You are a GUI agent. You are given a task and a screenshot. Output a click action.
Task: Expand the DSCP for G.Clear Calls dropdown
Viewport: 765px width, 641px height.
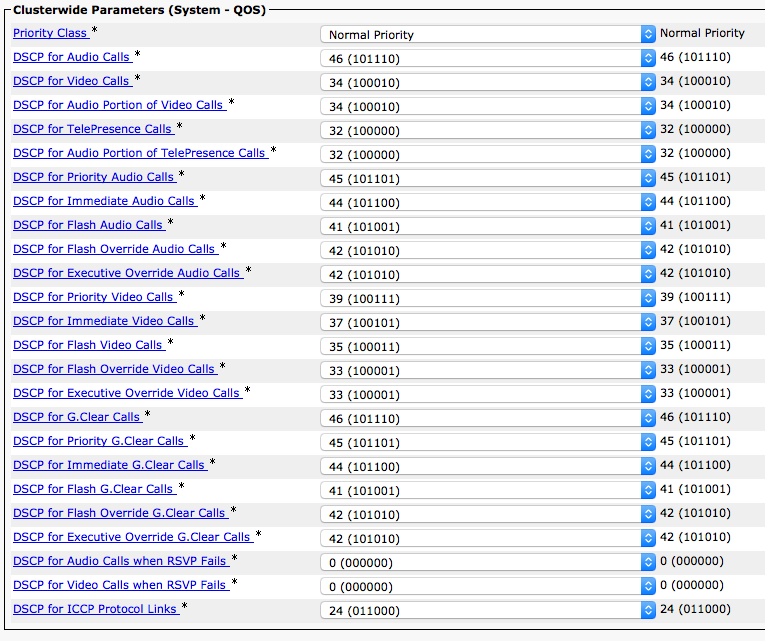pos(488,418)
